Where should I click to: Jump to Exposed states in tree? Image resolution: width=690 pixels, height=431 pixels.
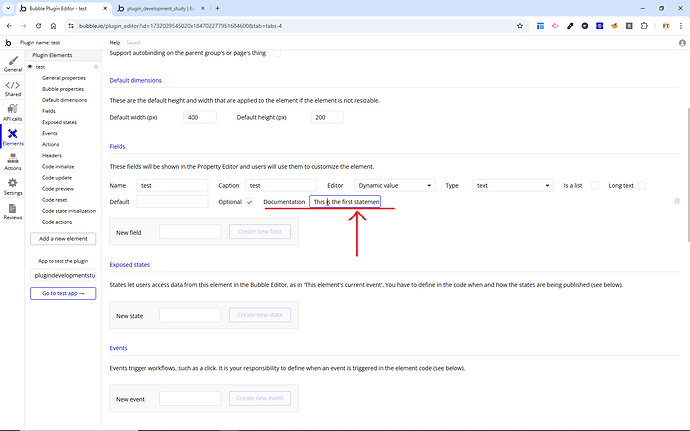(59, 122)
